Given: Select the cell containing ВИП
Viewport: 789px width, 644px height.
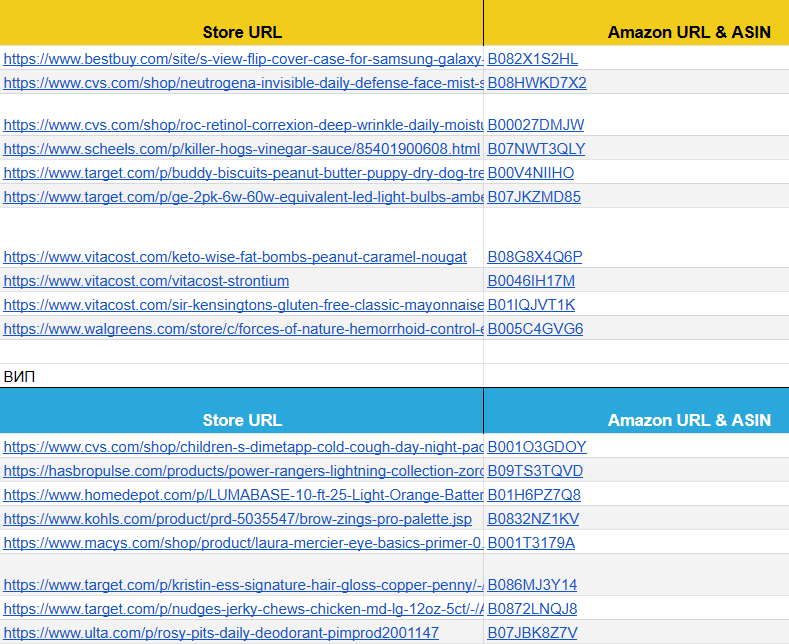Looking at the screenshot, I should pos(242,376).
